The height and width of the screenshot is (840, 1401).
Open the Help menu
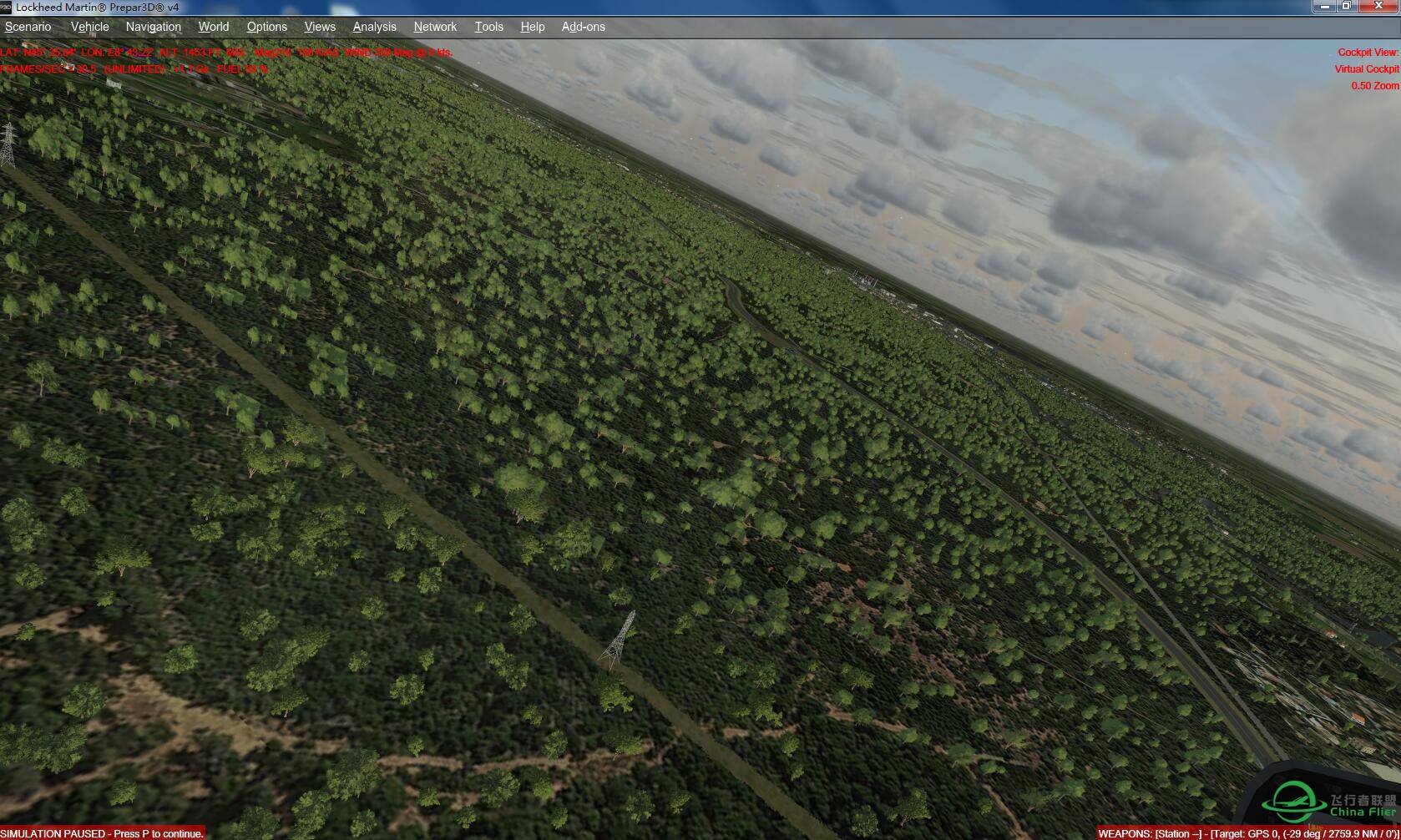532,27
